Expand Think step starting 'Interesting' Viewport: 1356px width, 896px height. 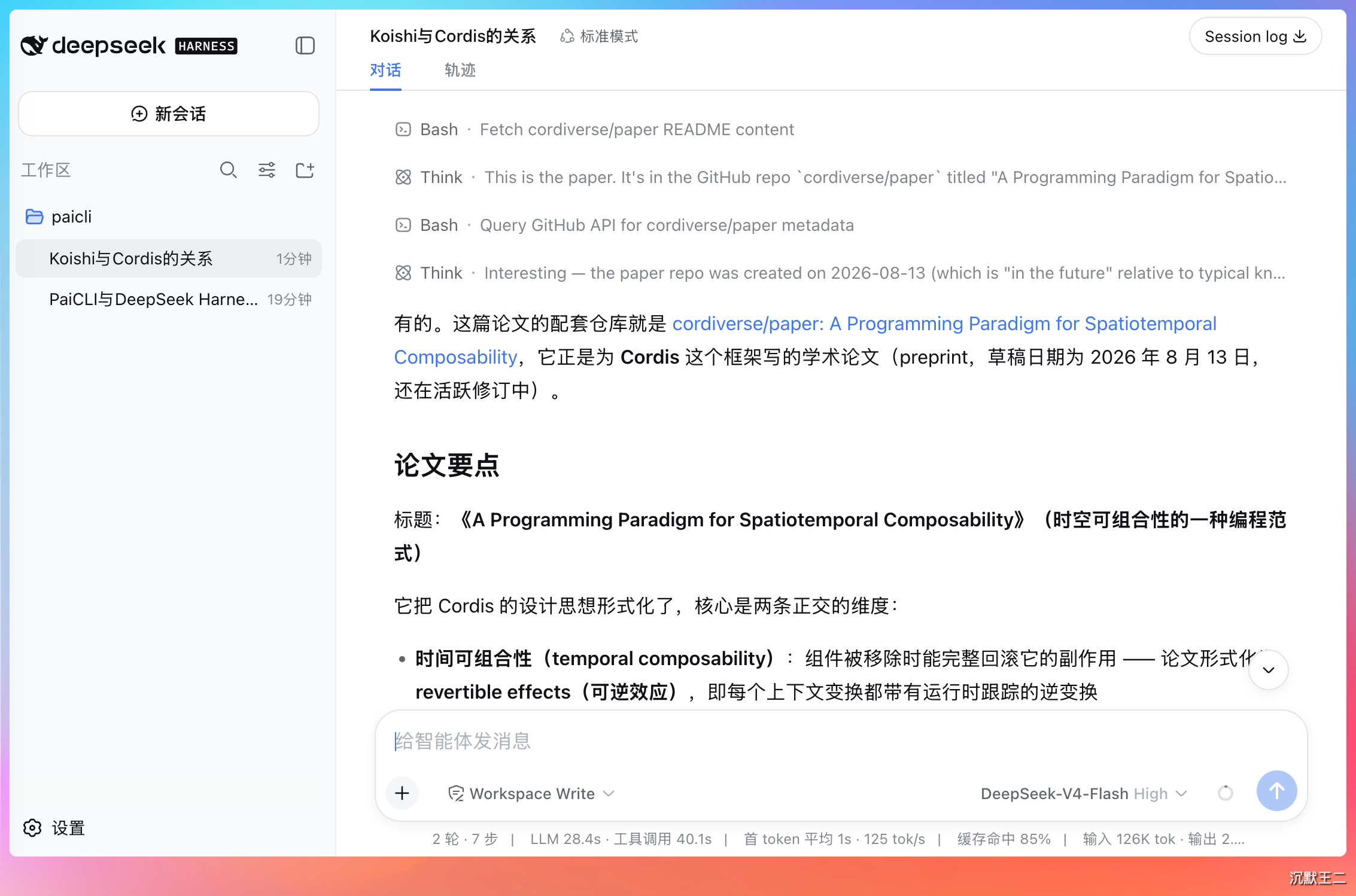840,273
